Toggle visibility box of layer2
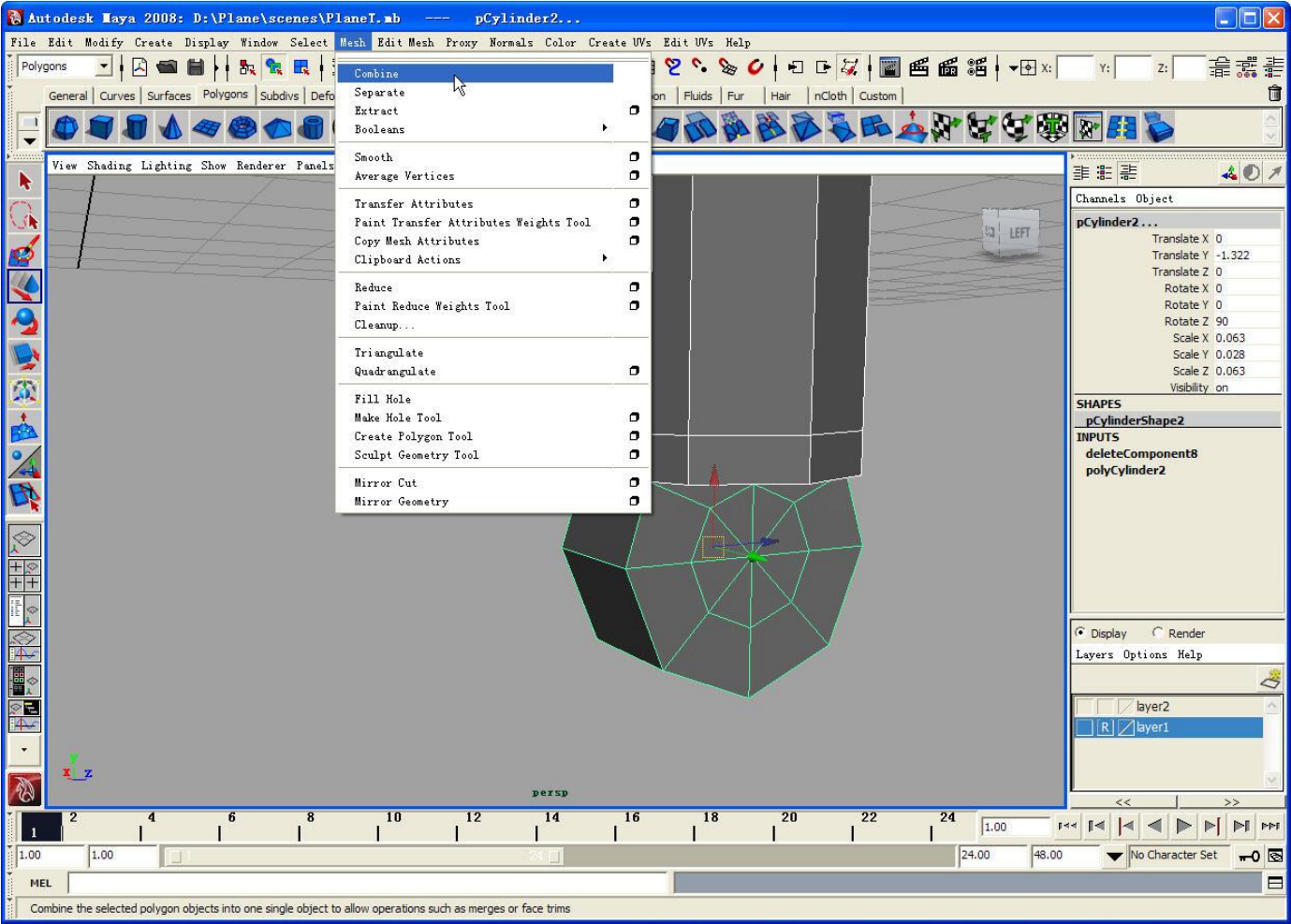Screen dimensions: 1291x924 [x=1084, y=707]
